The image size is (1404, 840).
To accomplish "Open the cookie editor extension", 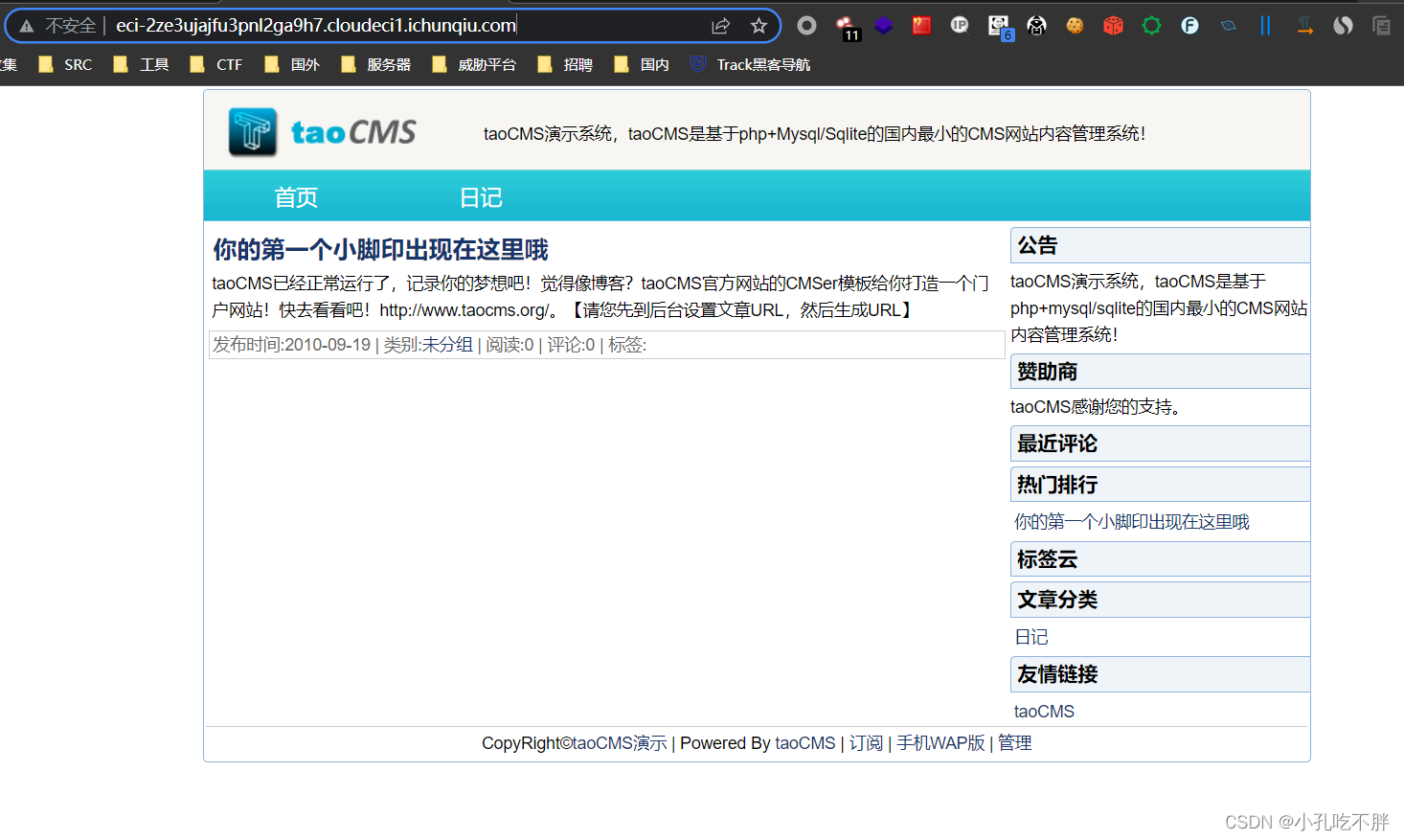I will pyautogui.click(x=1075, y=26).
